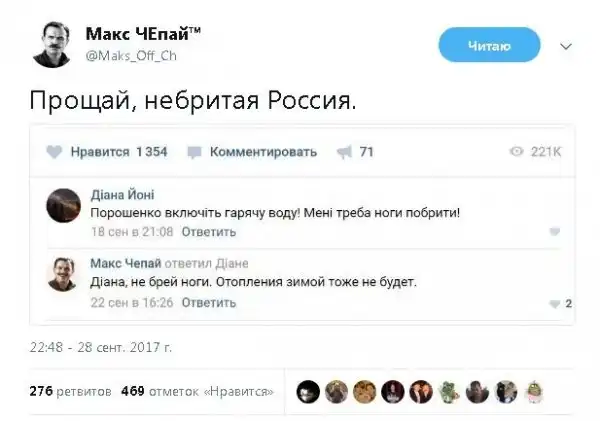
Task: Click the Нравится heart icon with 1354
Action: [x=54, y=152]
